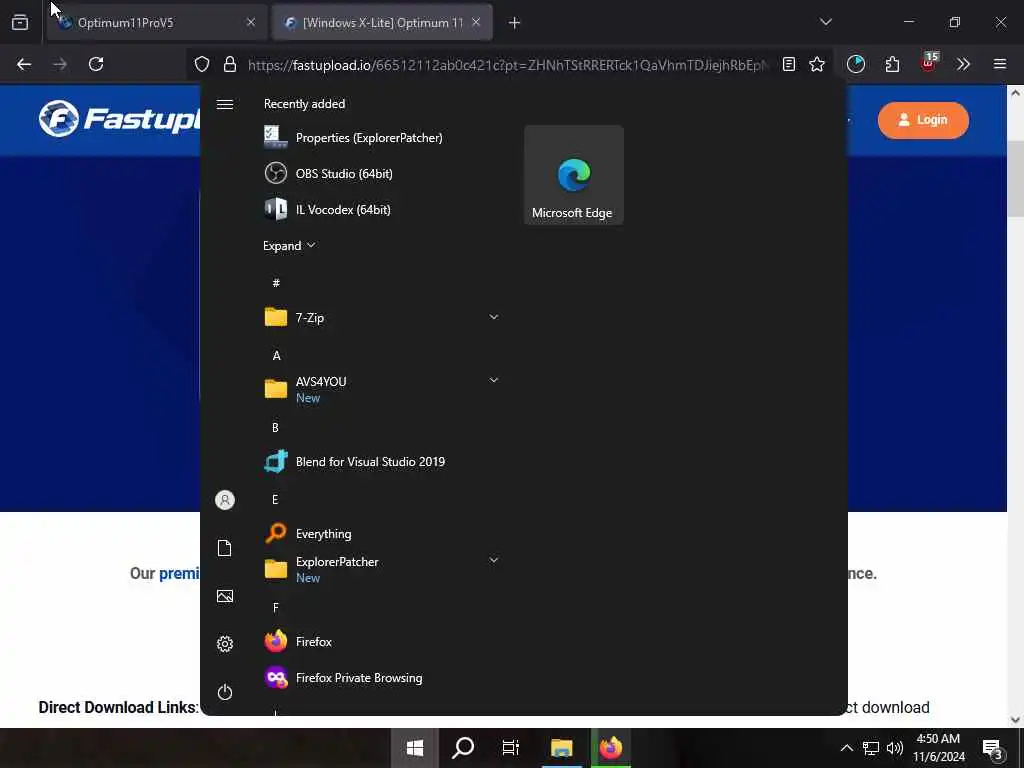Open the Extensions puzzle icon
Viewport: 1024px width, 768px height.
point(892,64)
